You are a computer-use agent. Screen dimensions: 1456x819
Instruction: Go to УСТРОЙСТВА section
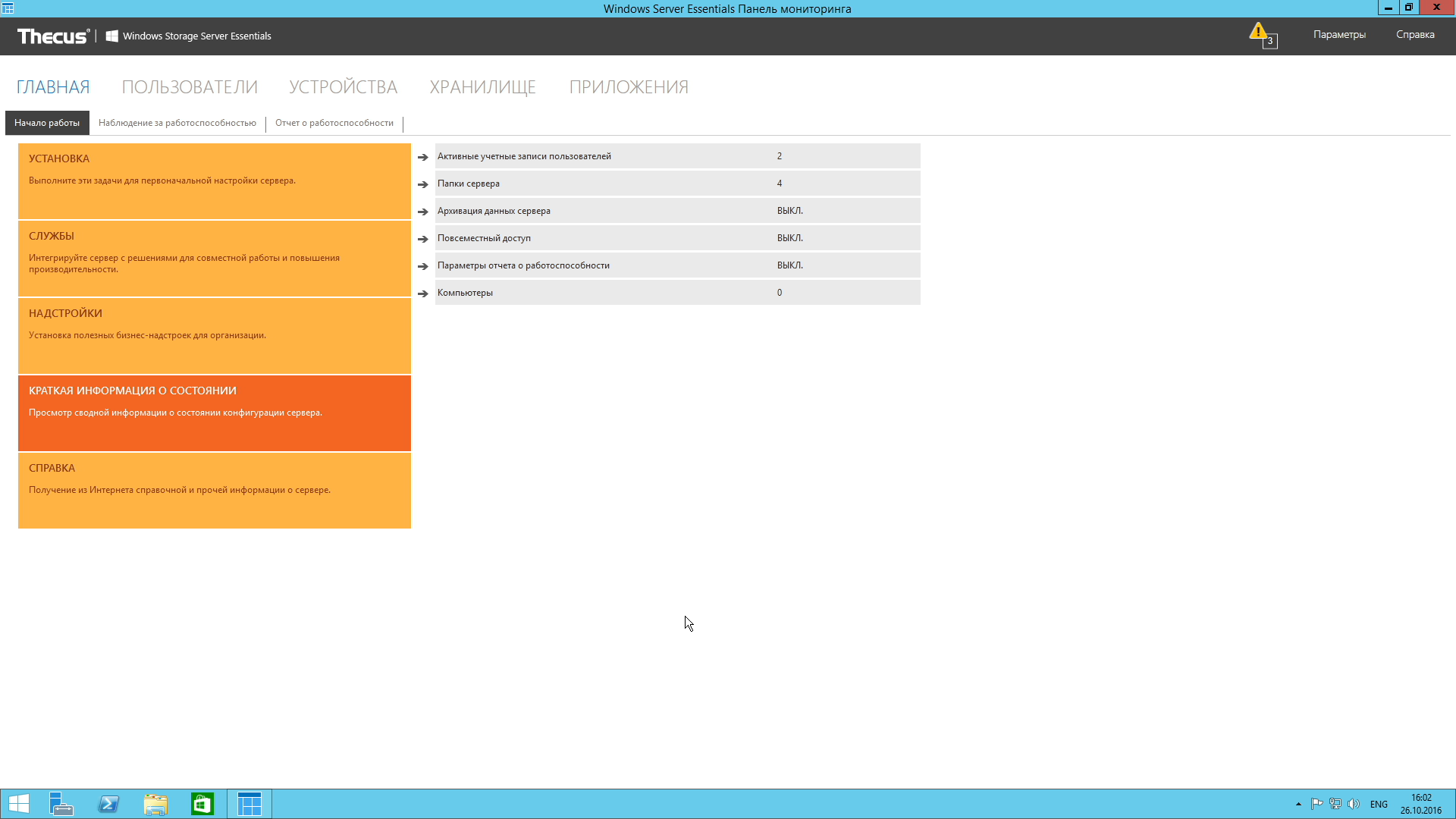click(x=343, y=87)
